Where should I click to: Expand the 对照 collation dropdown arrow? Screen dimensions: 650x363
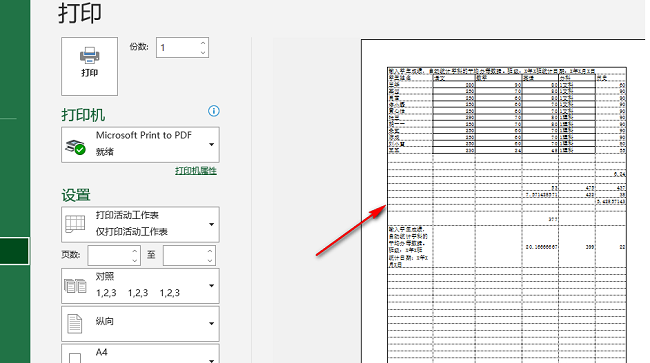211,286
